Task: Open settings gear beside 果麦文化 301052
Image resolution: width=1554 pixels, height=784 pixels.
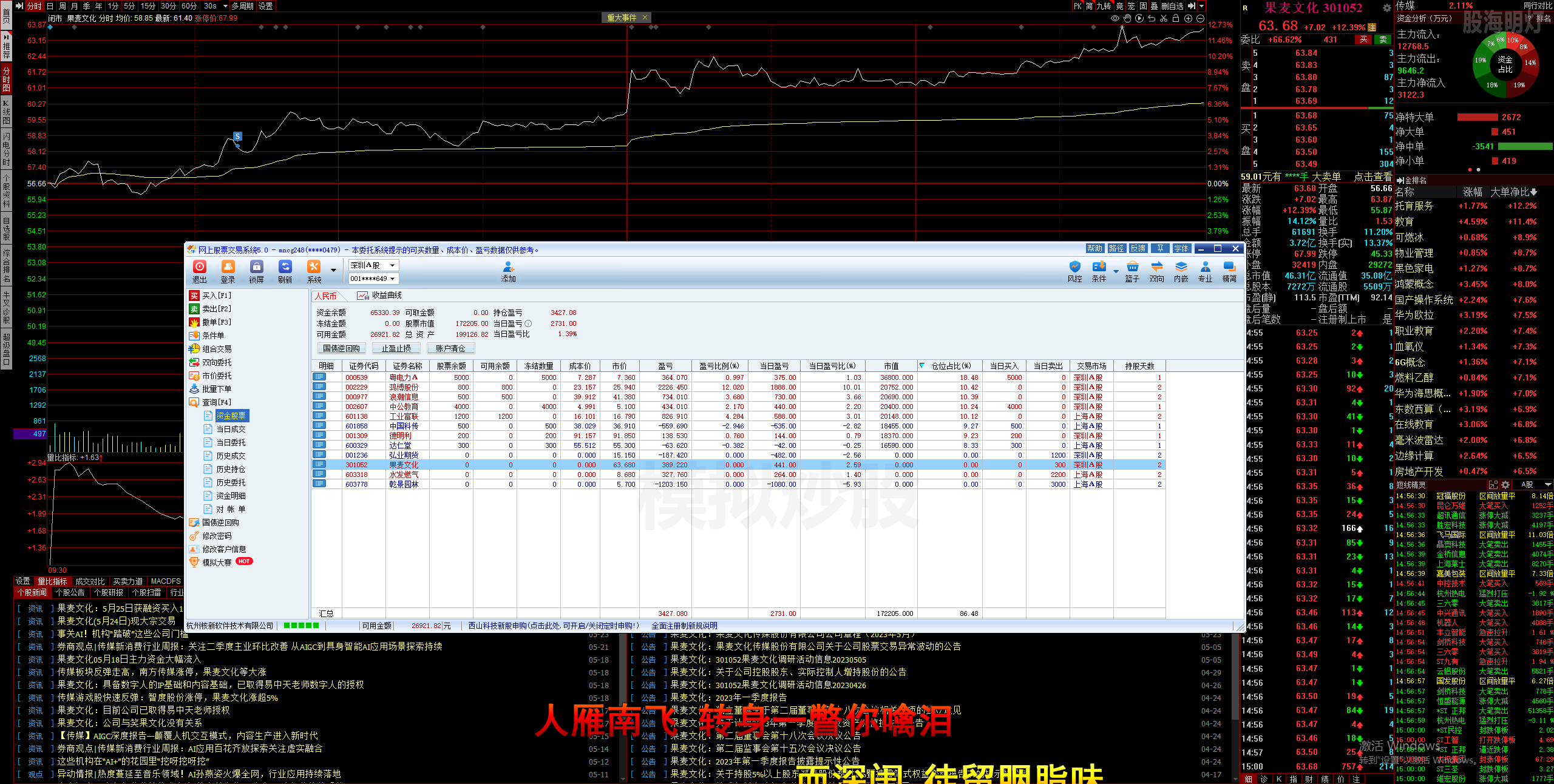Action: click(1386, 8)
